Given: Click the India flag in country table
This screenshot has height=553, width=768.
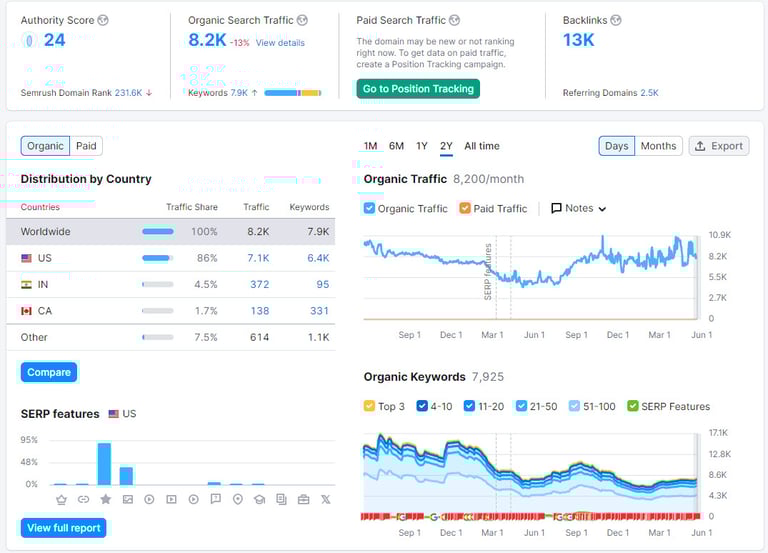Looking at the screenshot, I should tap(26, 285).
